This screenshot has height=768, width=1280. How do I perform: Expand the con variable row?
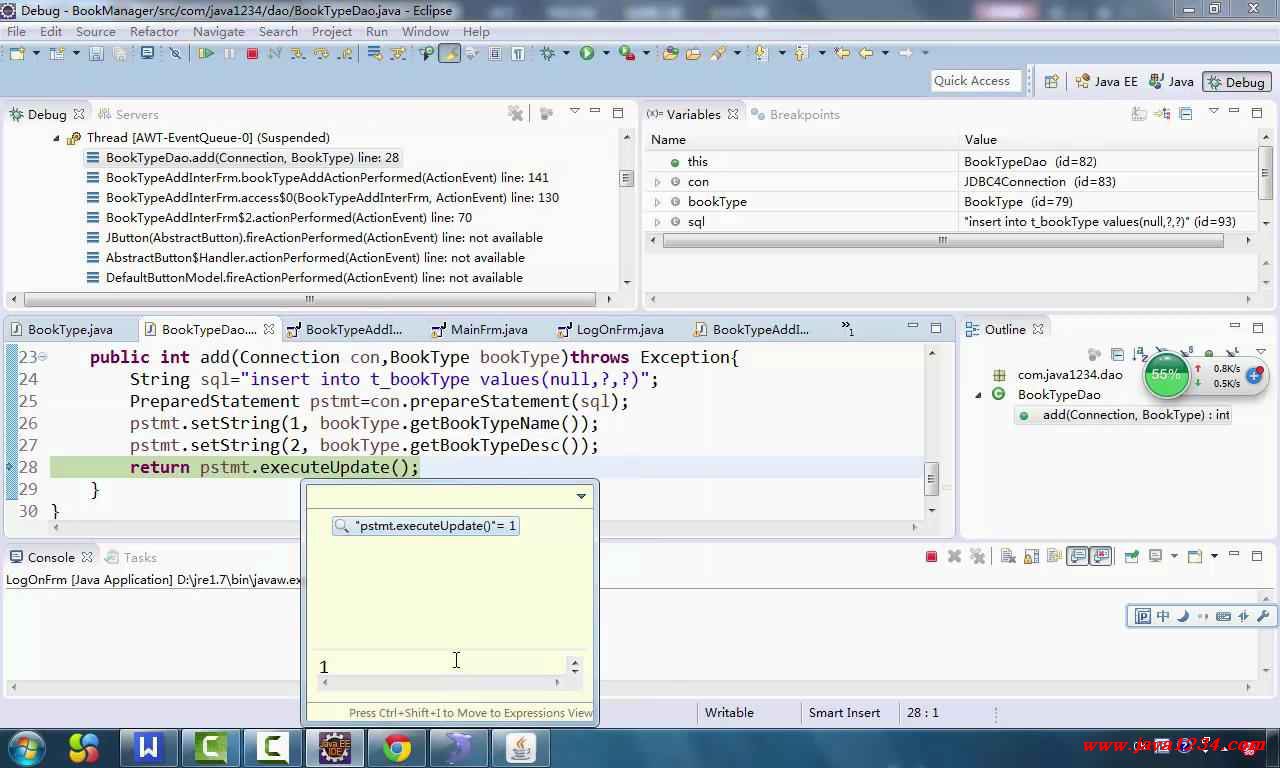coord(657,182)
